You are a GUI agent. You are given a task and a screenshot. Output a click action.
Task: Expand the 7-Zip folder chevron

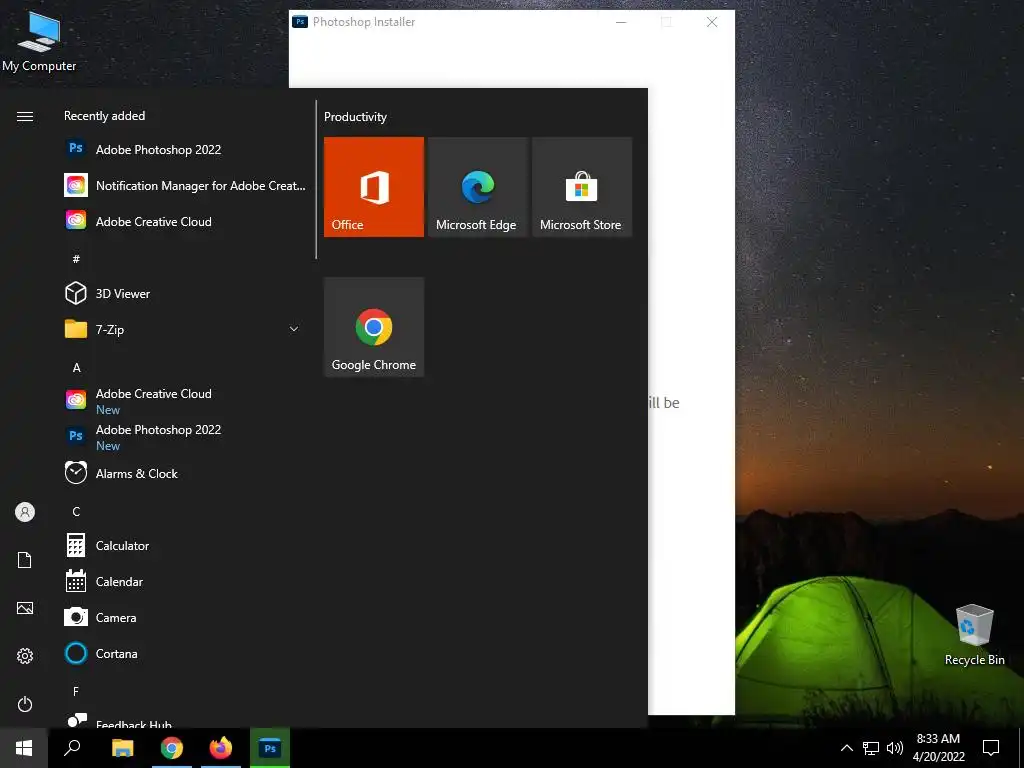click(x=294, y=329)
